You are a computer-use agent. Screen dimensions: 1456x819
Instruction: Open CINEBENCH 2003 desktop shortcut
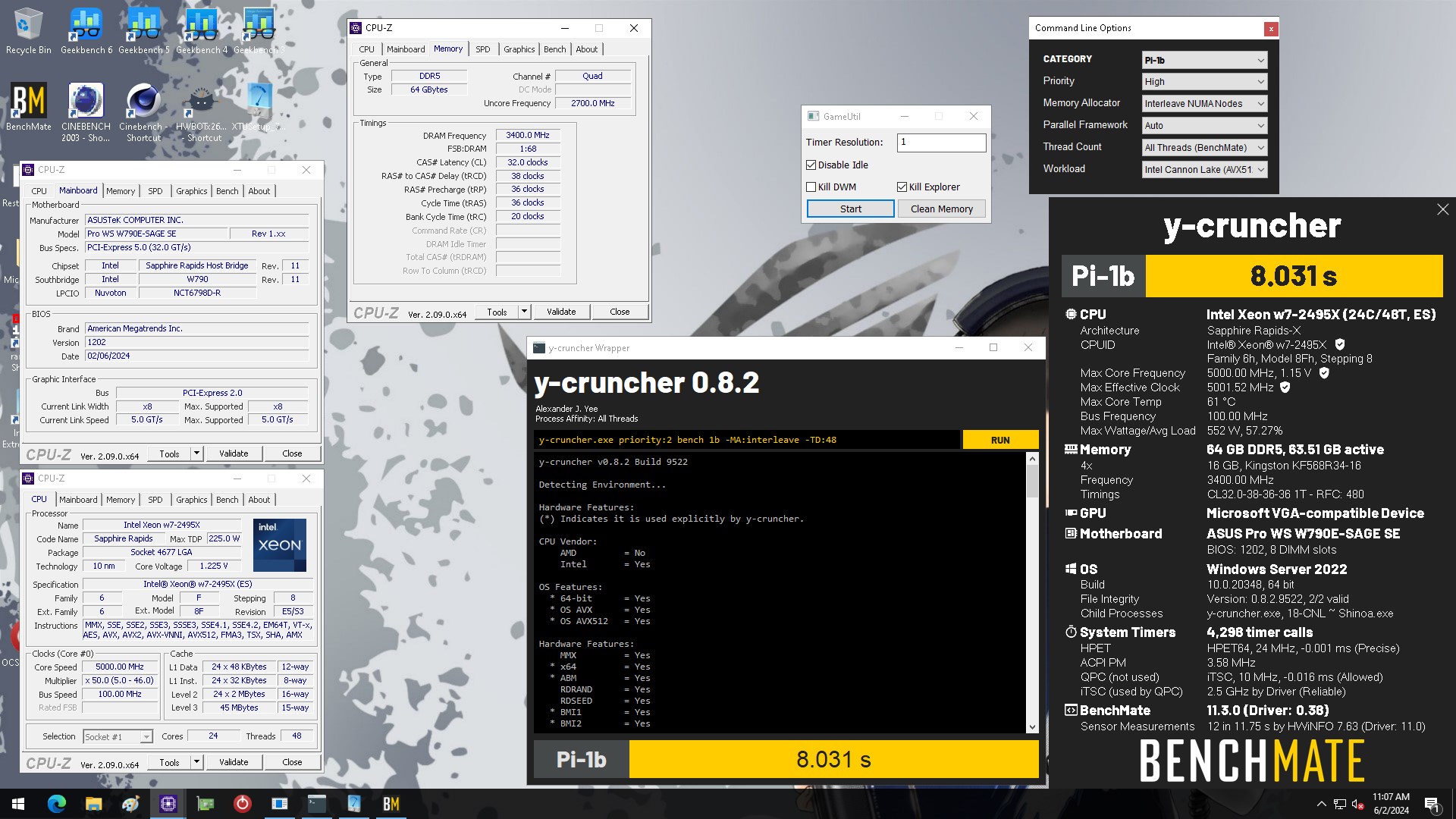[x=86, y=111]
